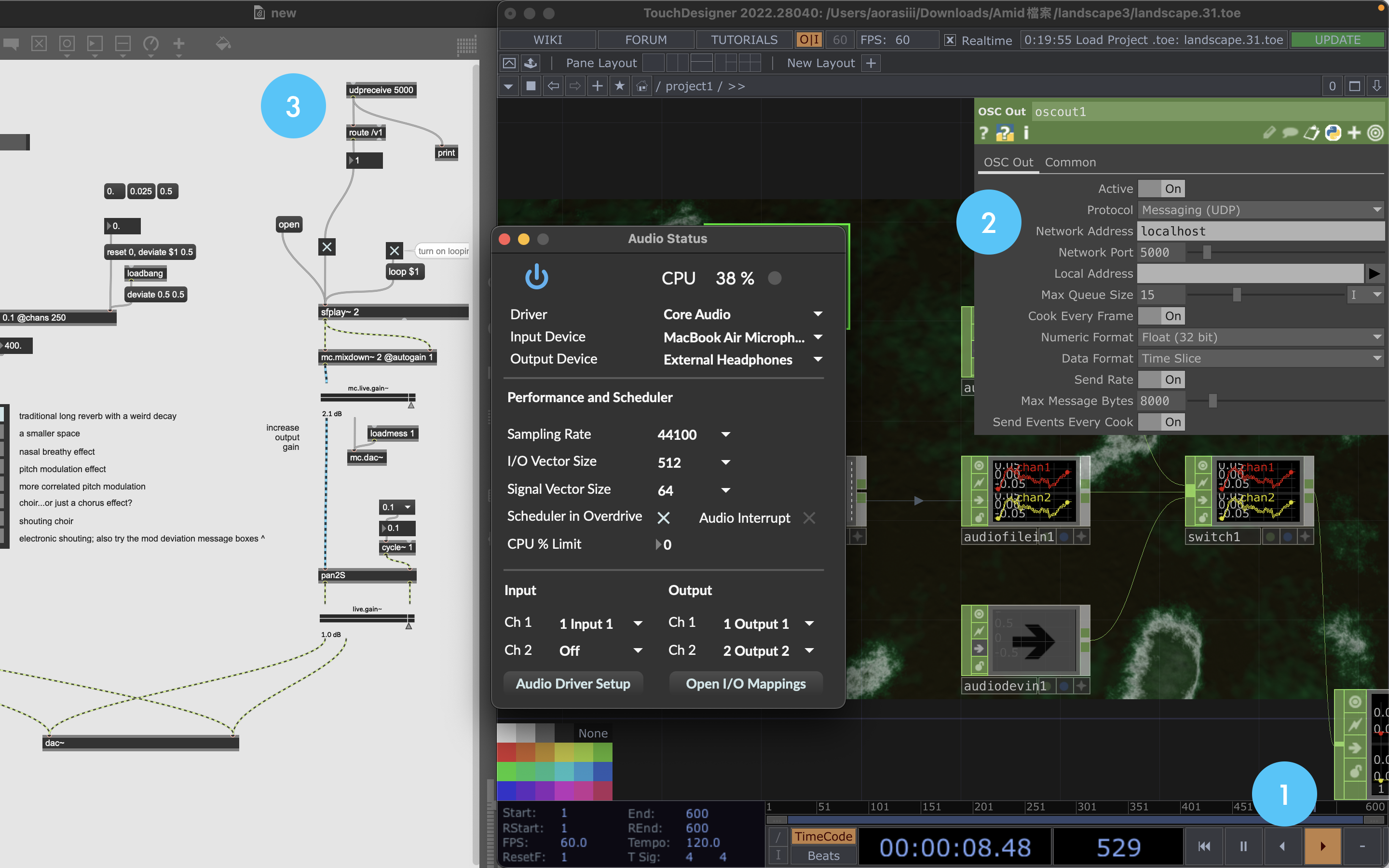1389x868 pixels.
Task: Open Python help for oscout1
Action: click(x=1005, y=133)
